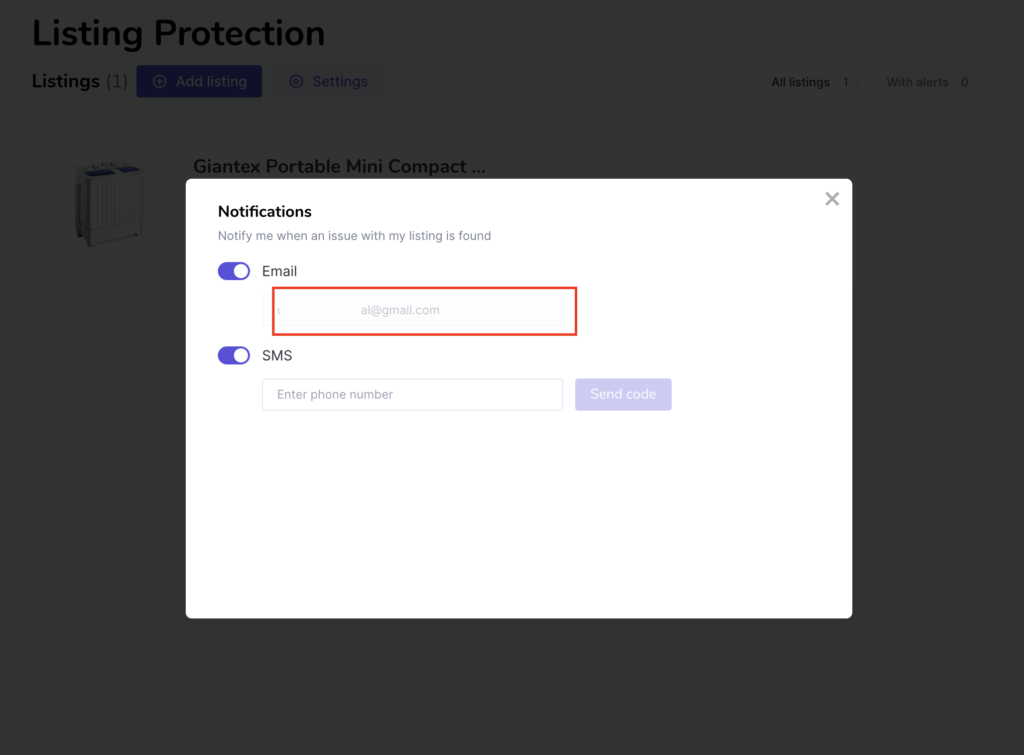The width and height of the screenshot is (1024, 755).
Task: Click the Email label next to toggle
Action: tap(279, 271)
